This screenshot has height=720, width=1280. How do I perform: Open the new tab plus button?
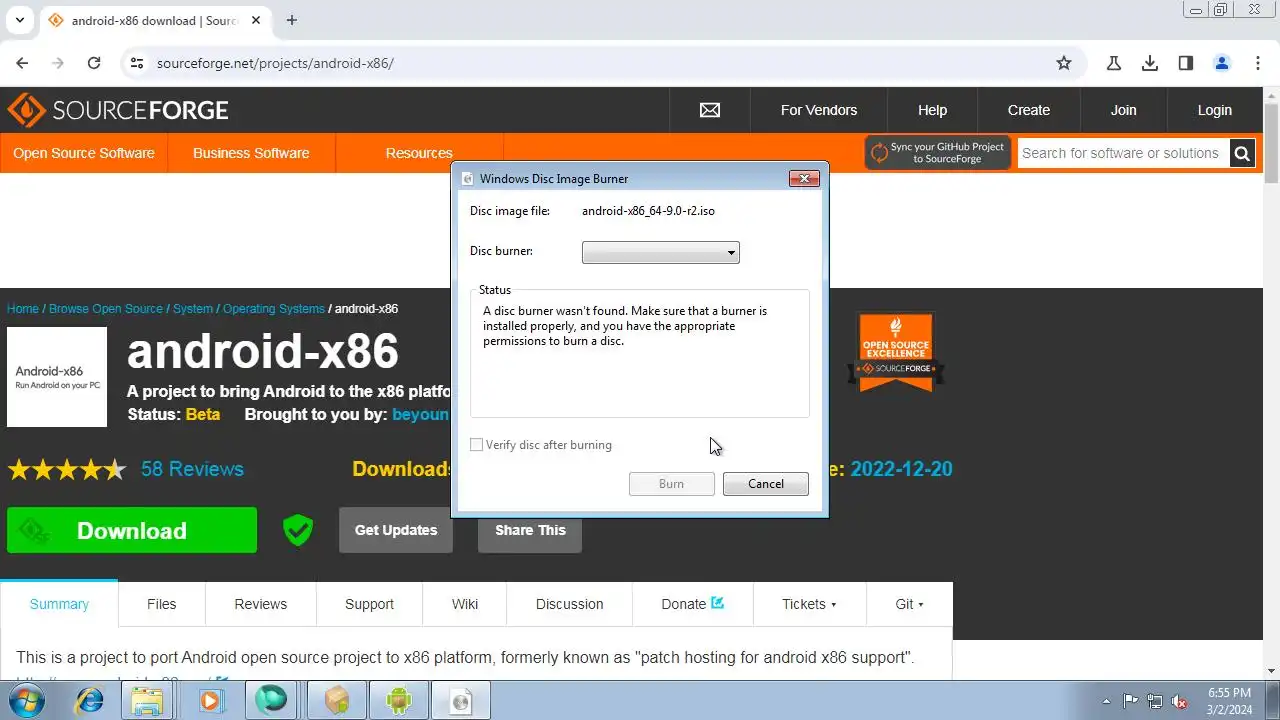pyautogui.click(x=292, y=20)
